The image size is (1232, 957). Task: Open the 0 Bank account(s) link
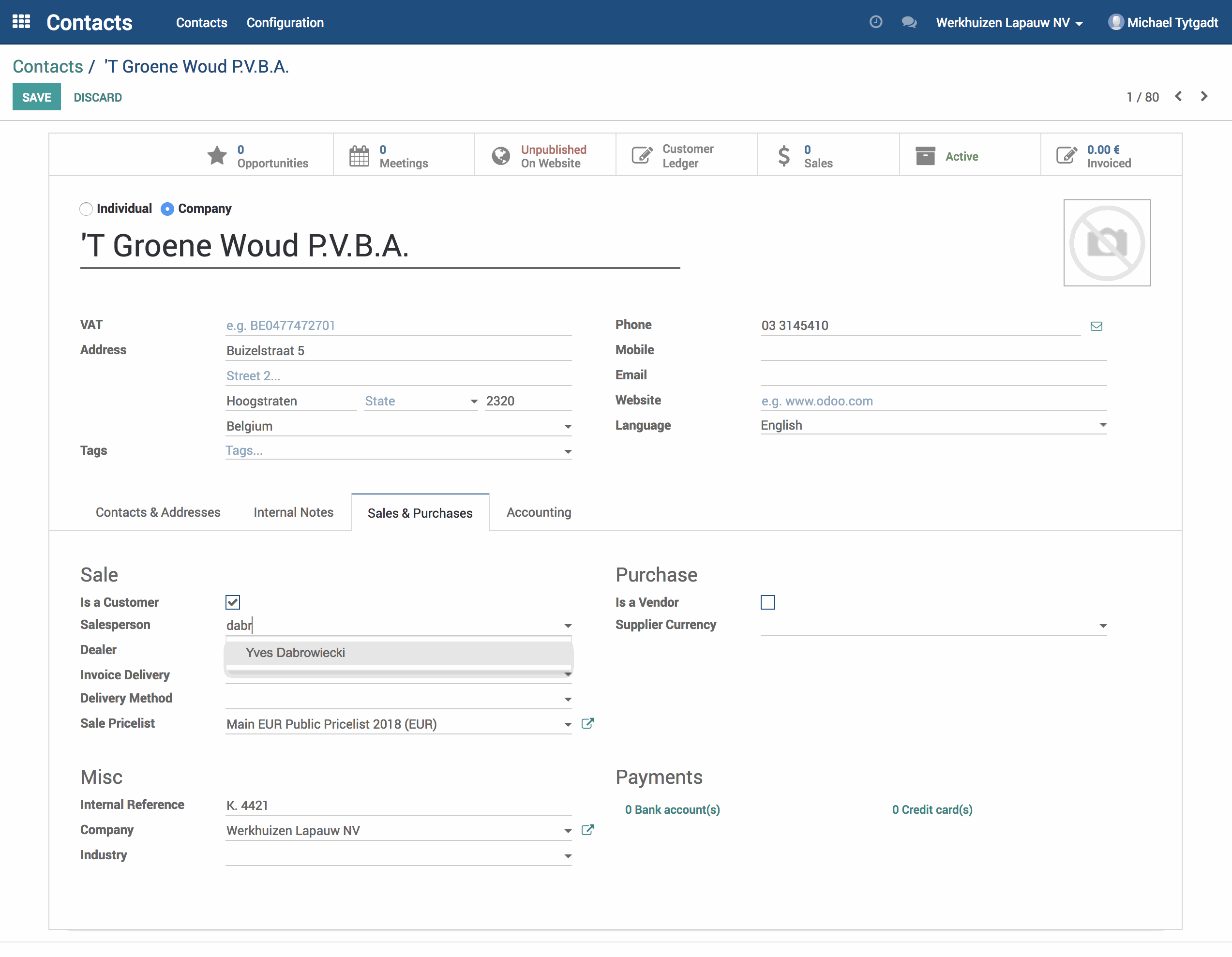coord(672,809)
